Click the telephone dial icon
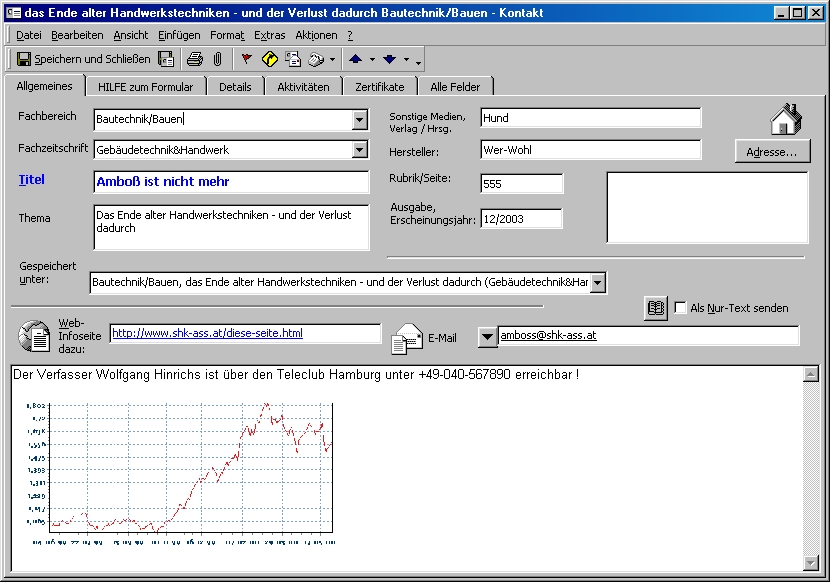Viewport: 830px width, 582px height. pyautogui.click(x=315, y=59)
